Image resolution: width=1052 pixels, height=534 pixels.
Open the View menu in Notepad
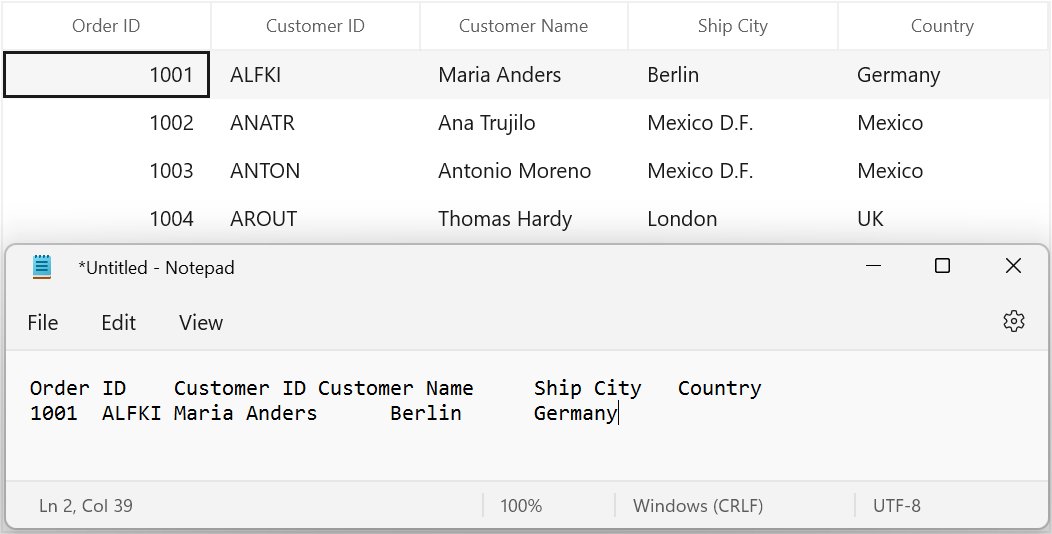click(201, 323)
